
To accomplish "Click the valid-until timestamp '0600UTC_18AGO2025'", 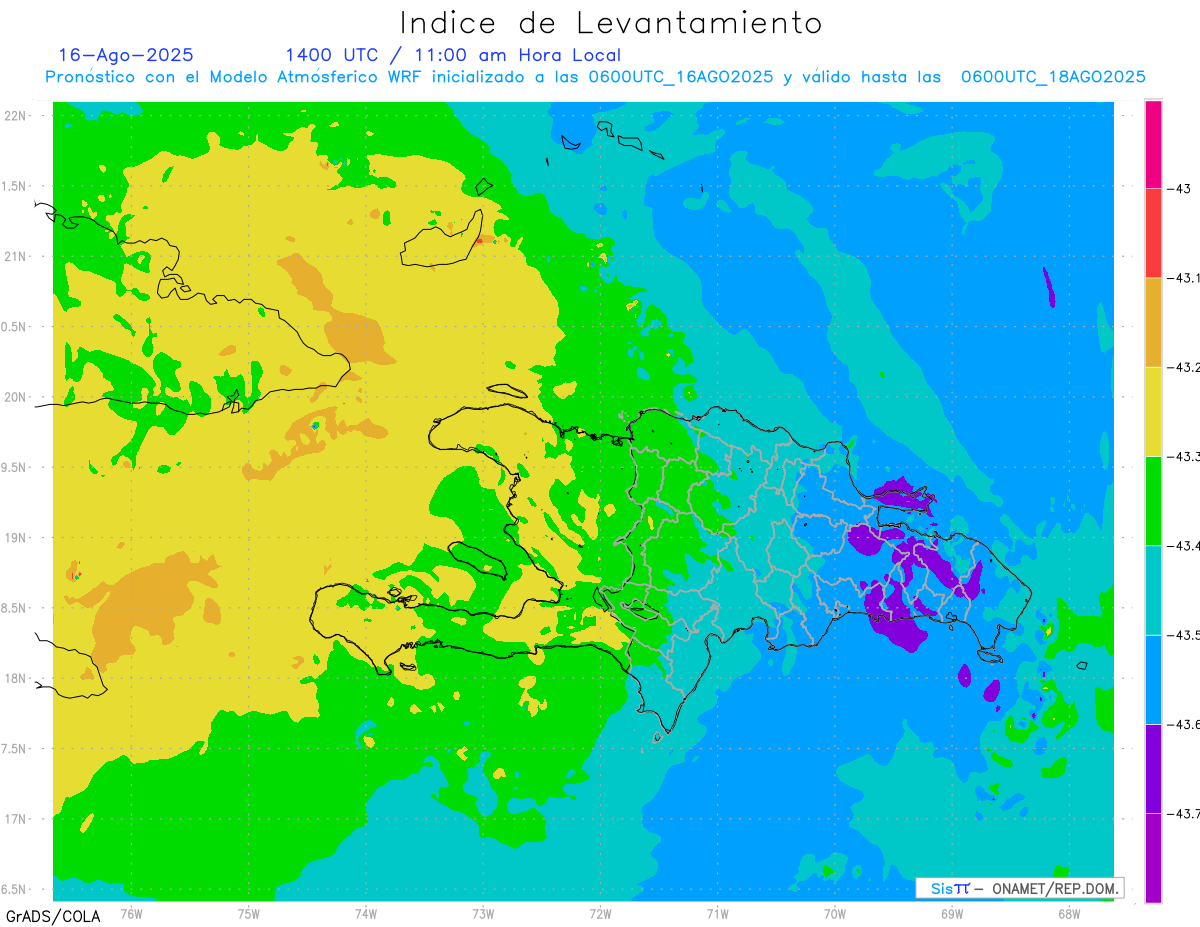I will point(1053,77).
